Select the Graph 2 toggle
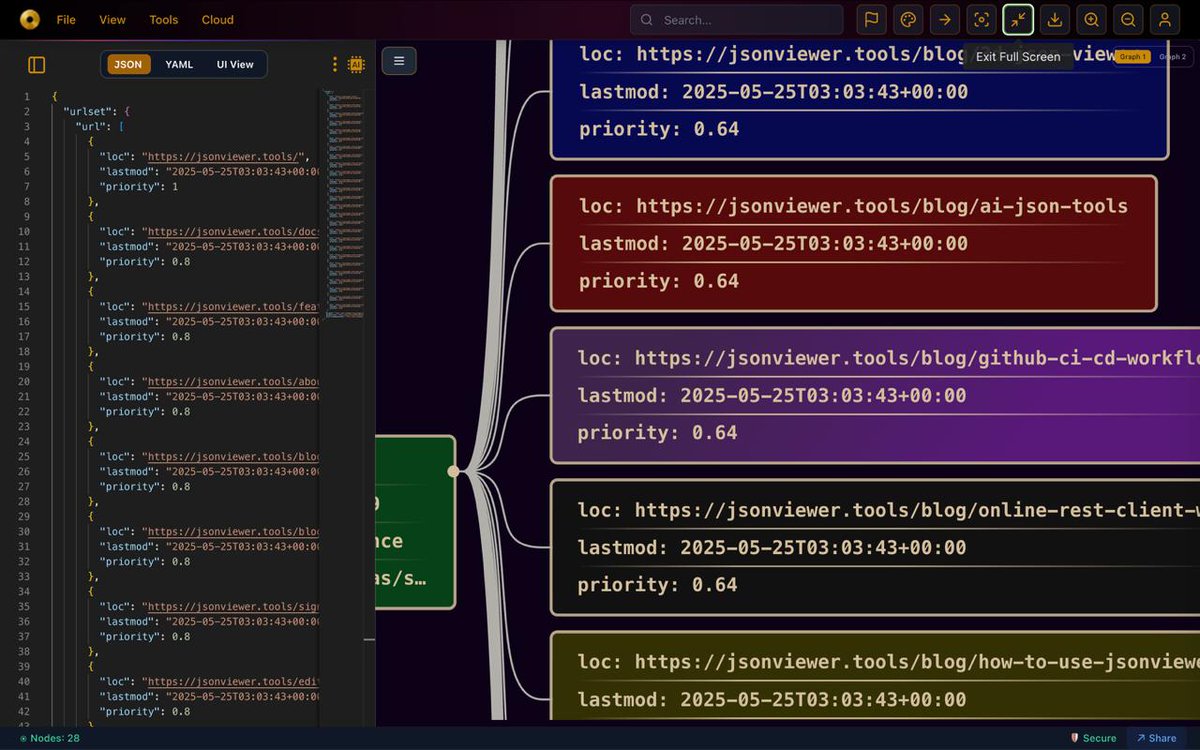The width and height of the screenshot is (1200, 750). (x=1172, y=57)
